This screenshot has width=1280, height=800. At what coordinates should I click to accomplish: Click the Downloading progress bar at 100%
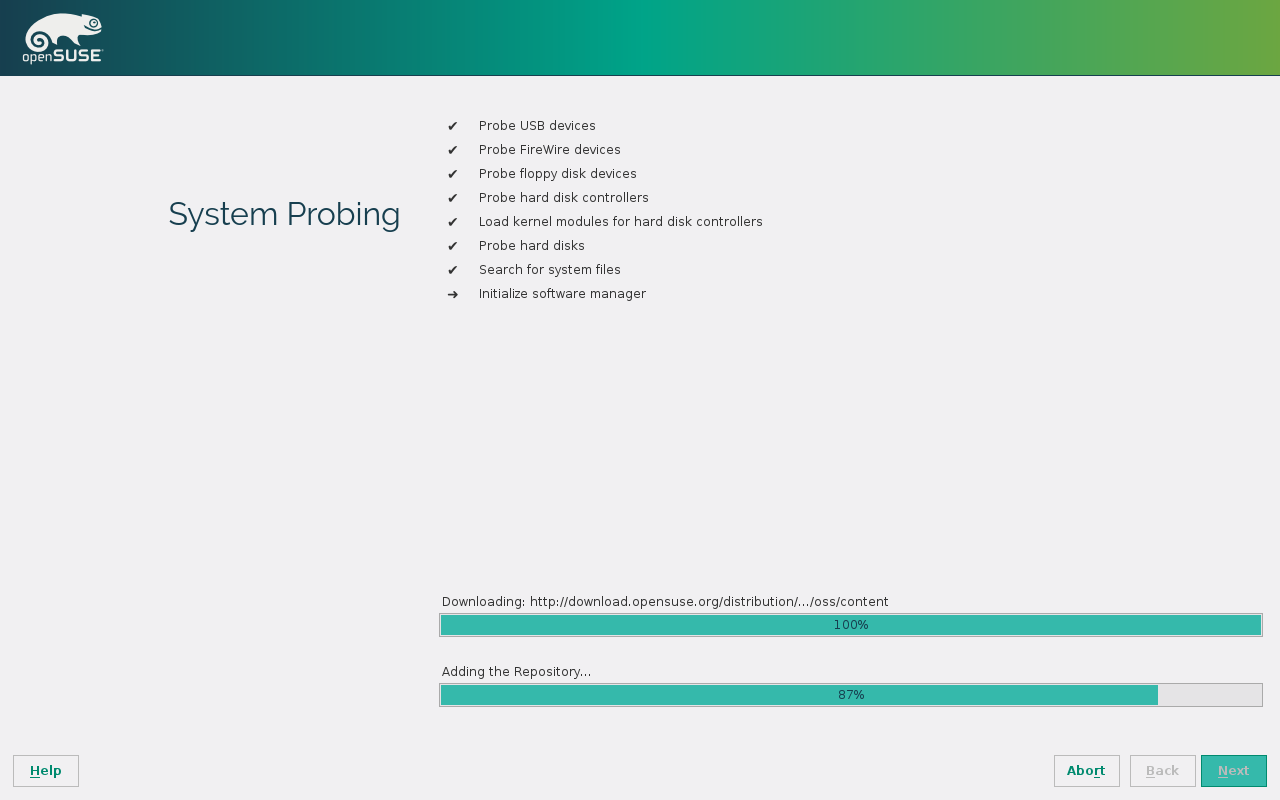click(x=850, y=625)
